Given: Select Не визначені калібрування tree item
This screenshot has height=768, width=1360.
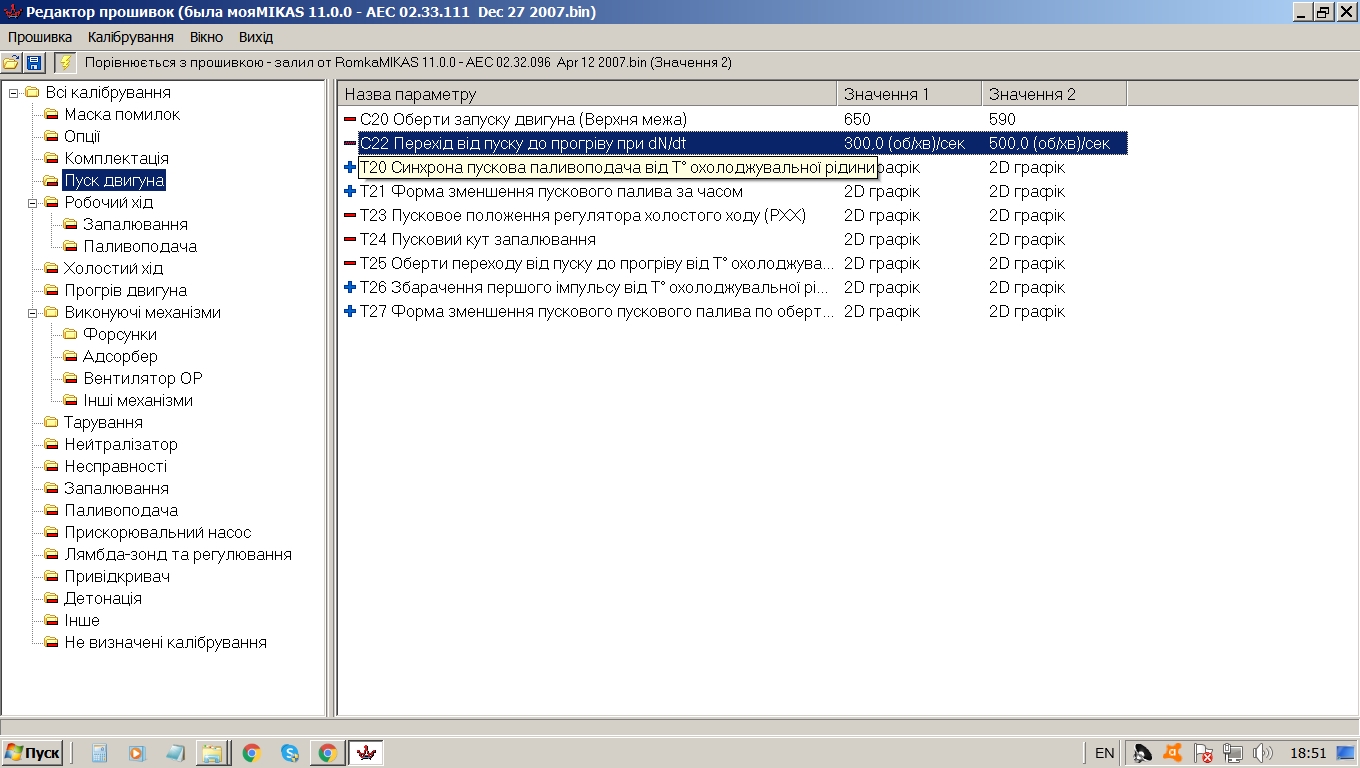Looking at the screenshot, I should (x=165, y=643).
